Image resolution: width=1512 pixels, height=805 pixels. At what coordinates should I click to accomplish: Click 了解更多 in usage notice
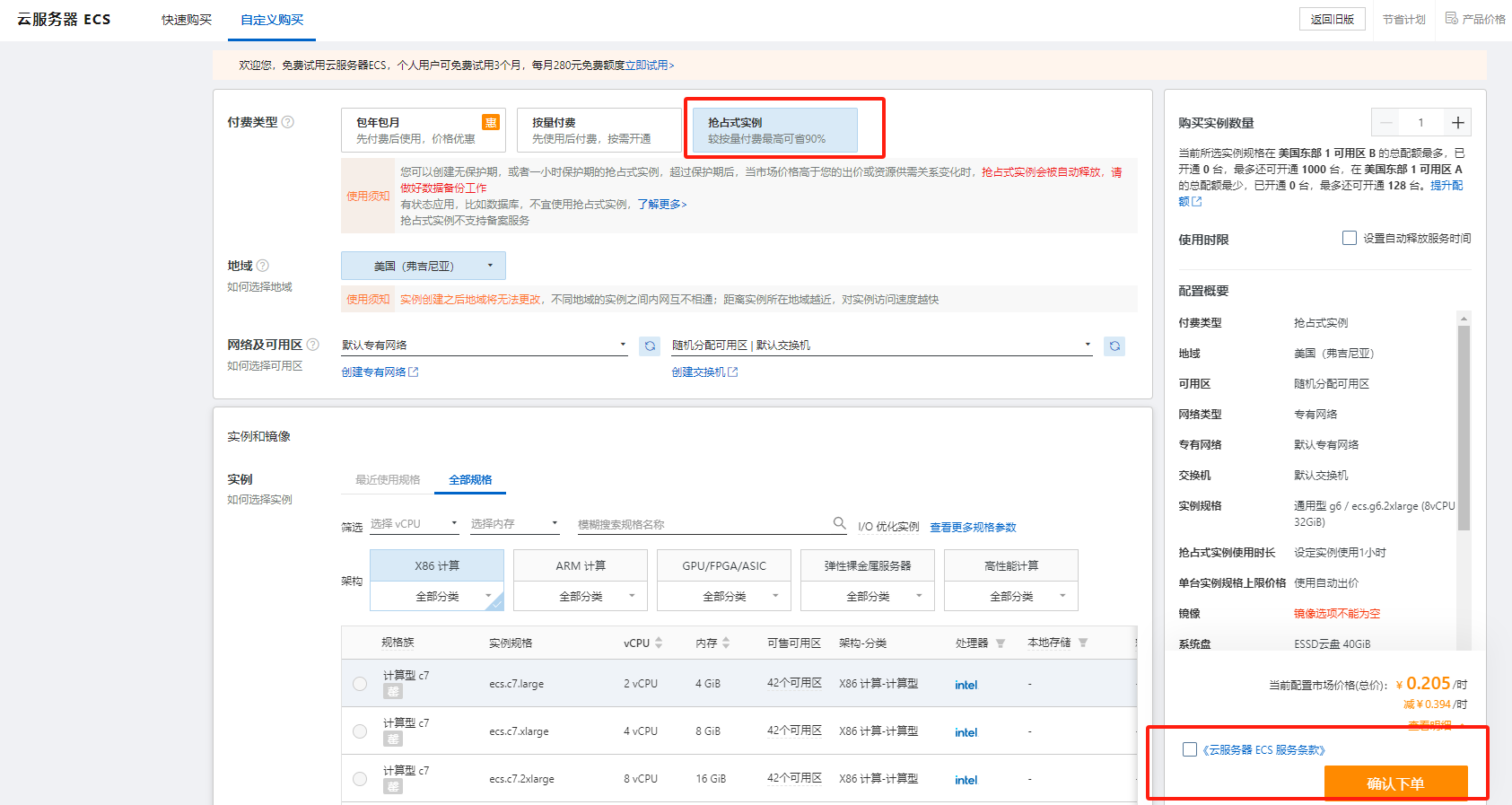(x=662, y=205)
